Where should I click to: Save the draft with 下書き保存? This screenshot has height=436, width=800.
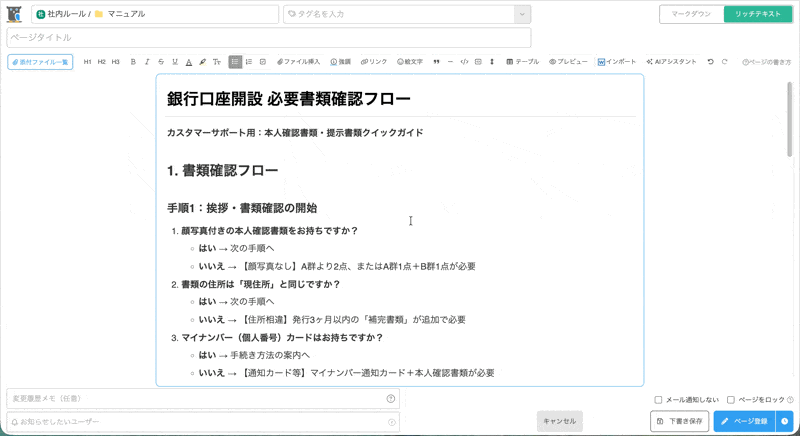point(679,421)
